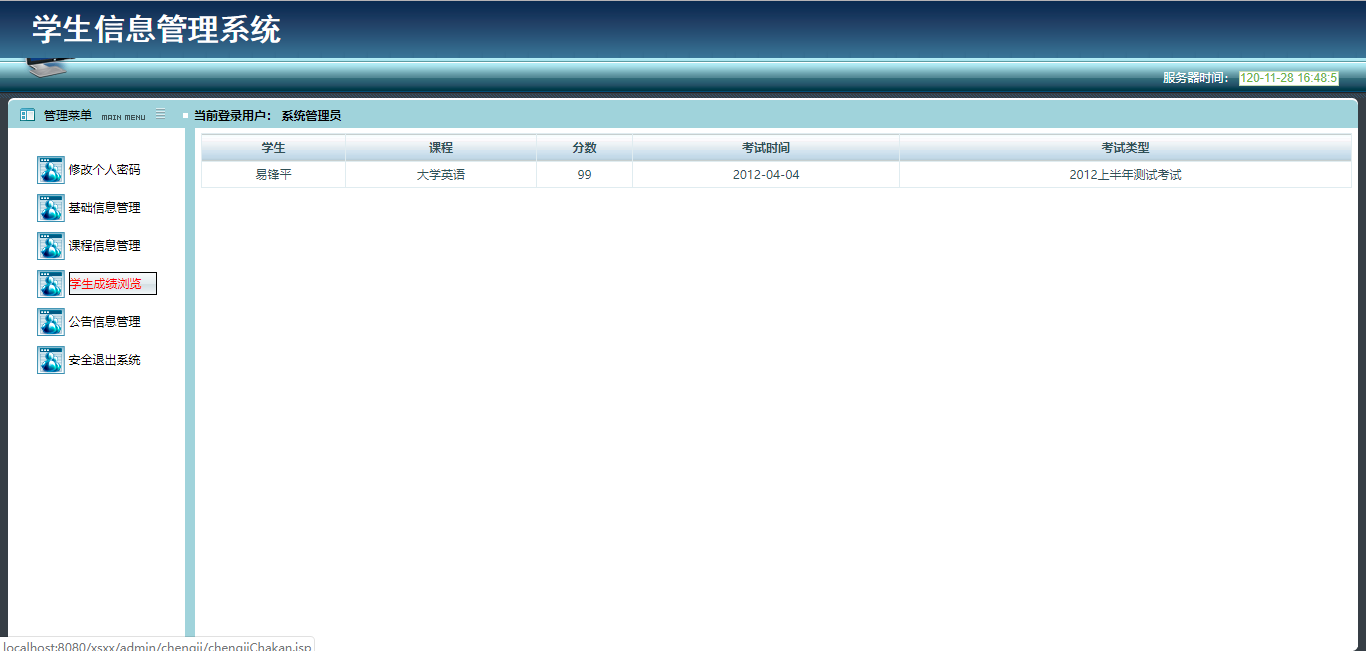This screenshot has width=1366, height=651.
Task: Click the icon beside 安全退出系统
Action: pos(51,360)
